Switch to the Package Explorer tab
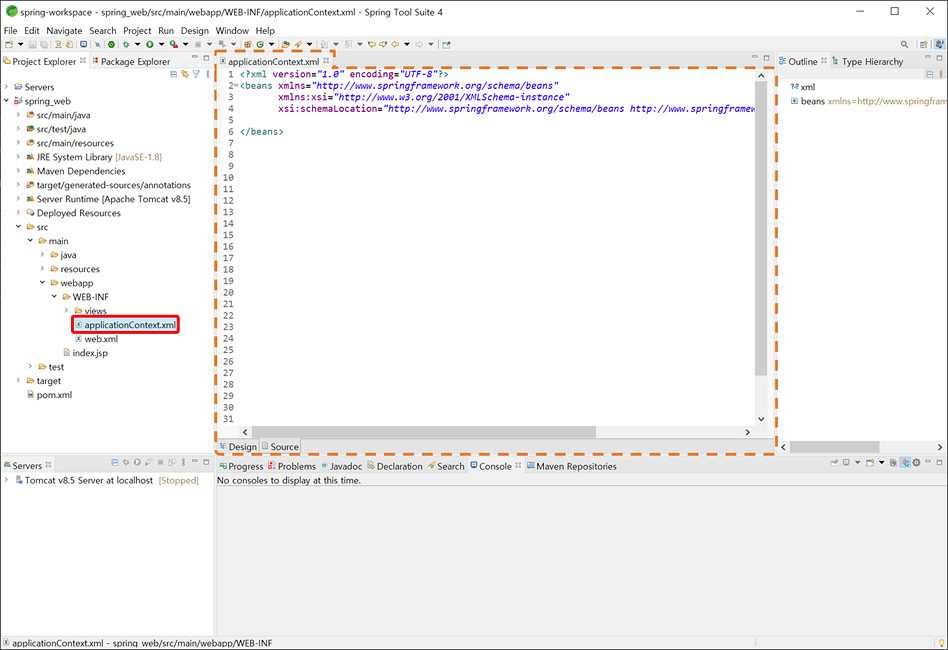Image resolution: width=948 pixels, height=650 pixels. point(131,61)
